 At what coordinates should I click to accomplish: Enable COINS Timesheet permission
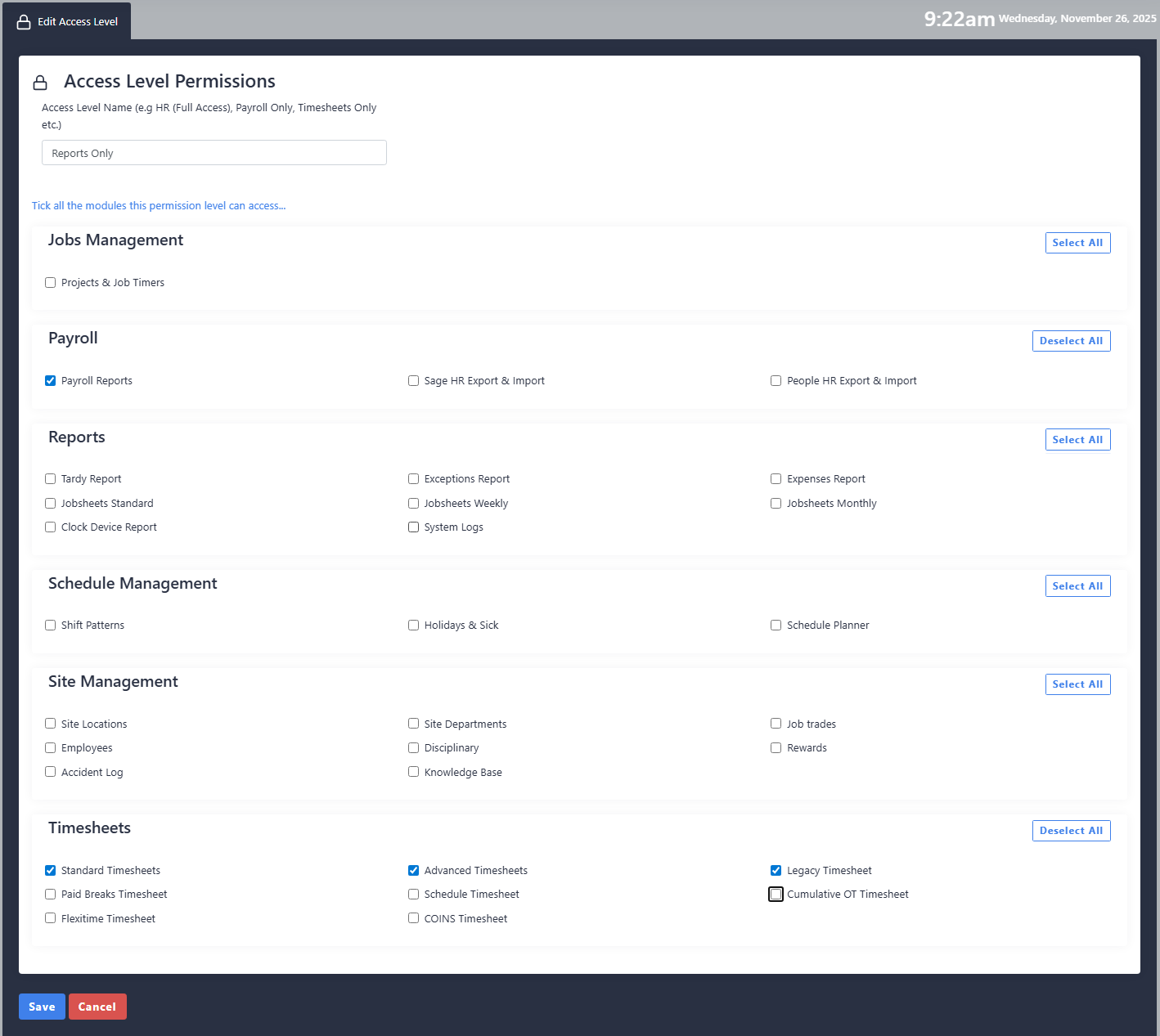(414, 919)
